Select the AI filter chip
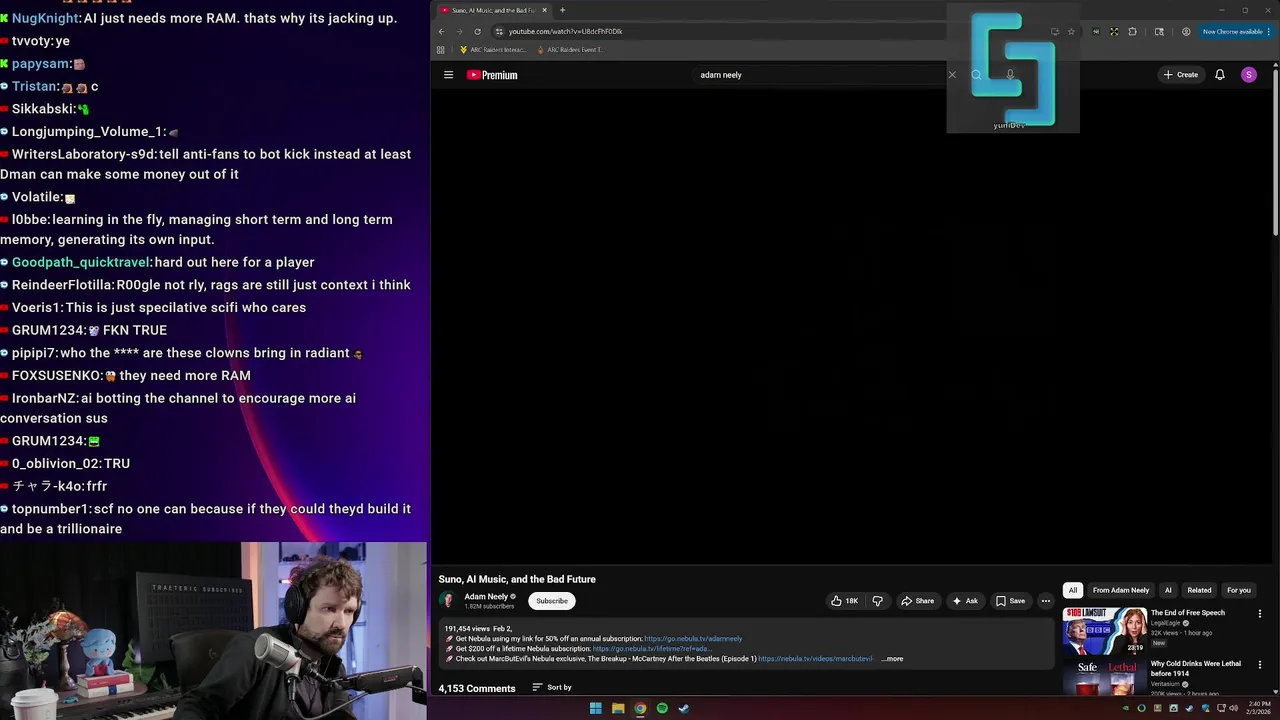 coord(1168,590)
